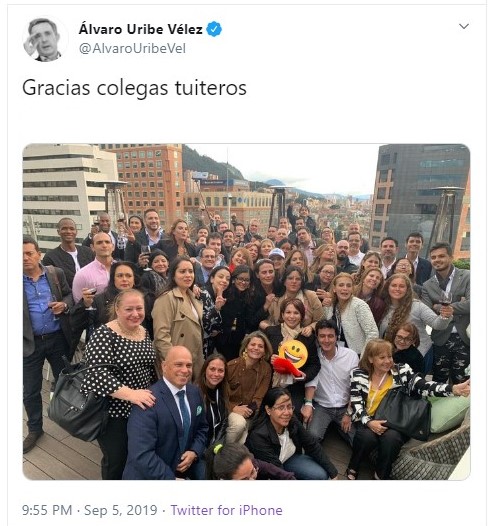Open the Álvaro Uribe Vélez display name
The image size is (494, 526).
point(141,30)
